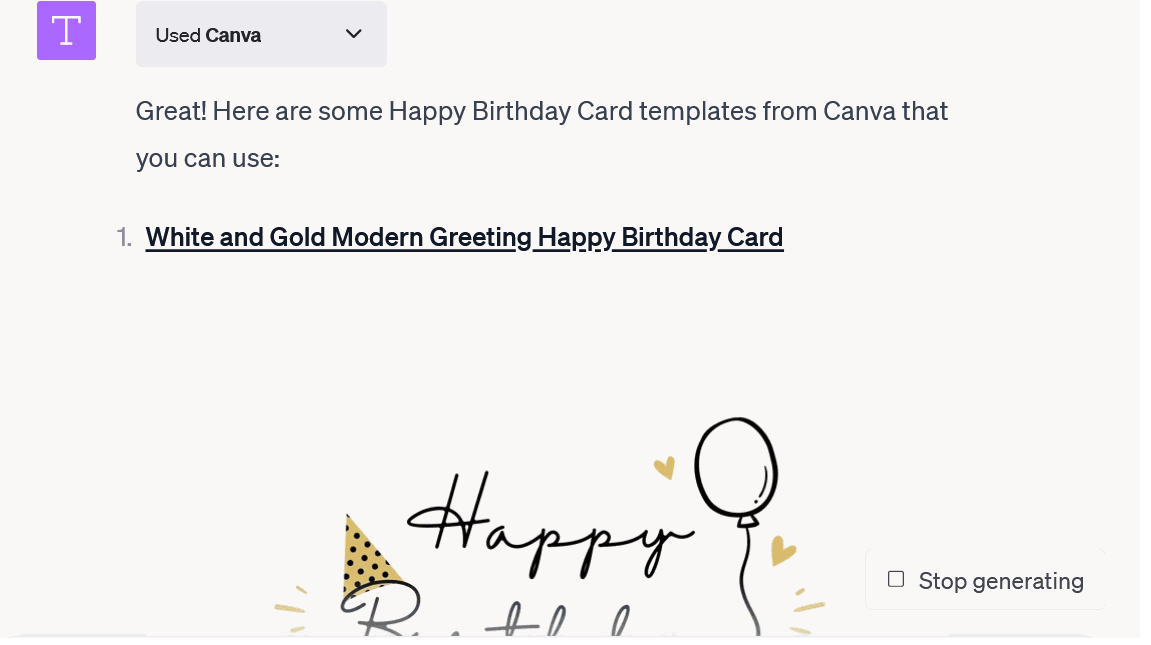This screenshot has width=1151, height=645.
Task: Click the bold Canva word in dropdown
Action: pos(235,35)
